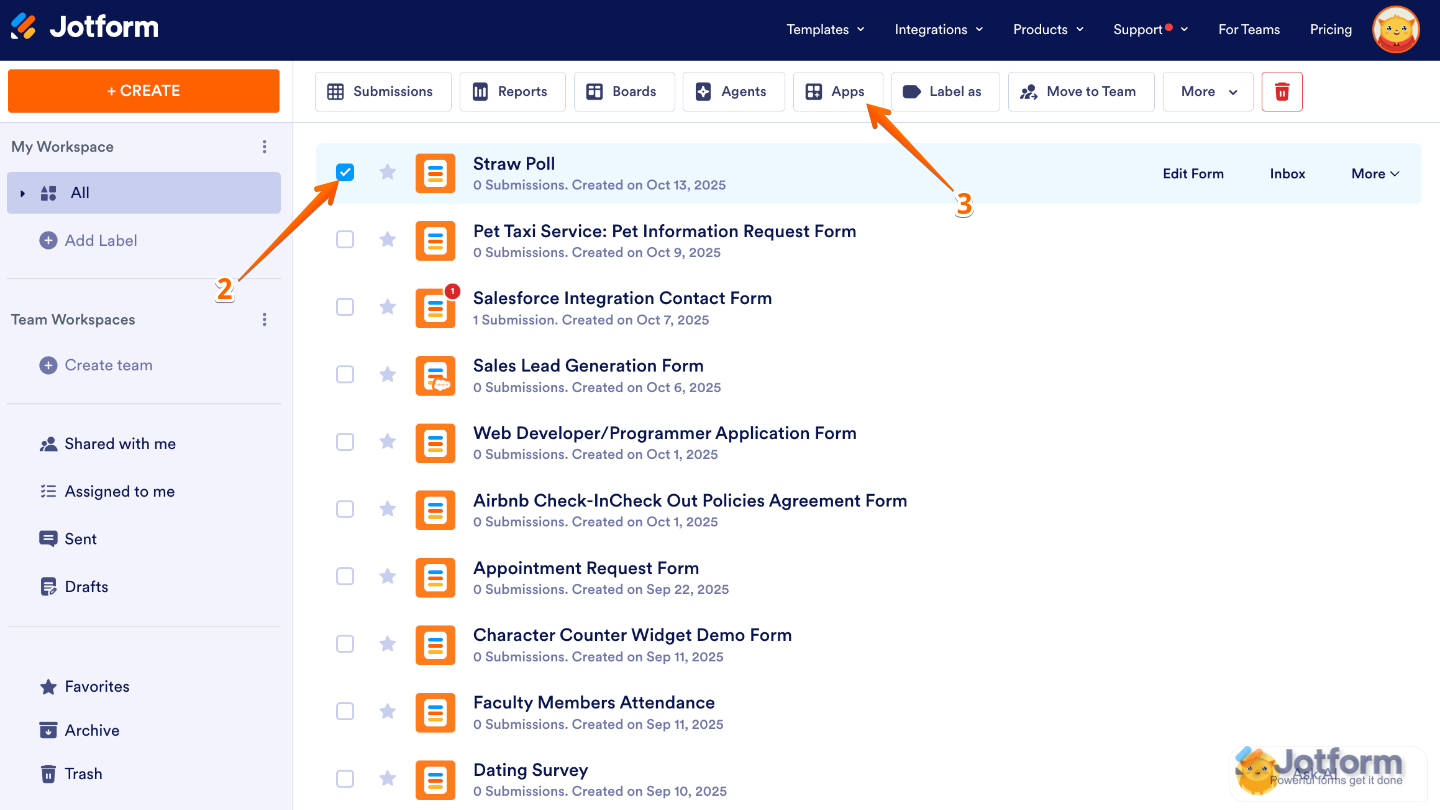Image resolution: width=1440 pixels, height=810 pixels.
Task: Open the Pricing menu item
Action: point(1330,30)
